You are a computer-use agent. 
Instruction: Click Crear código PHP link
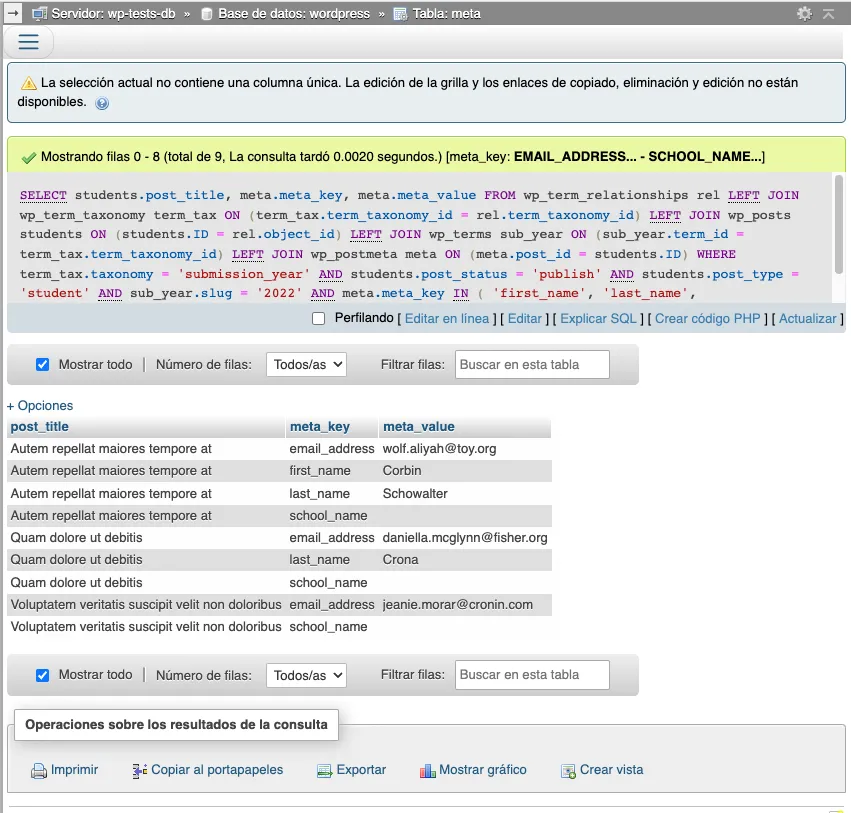707,319
